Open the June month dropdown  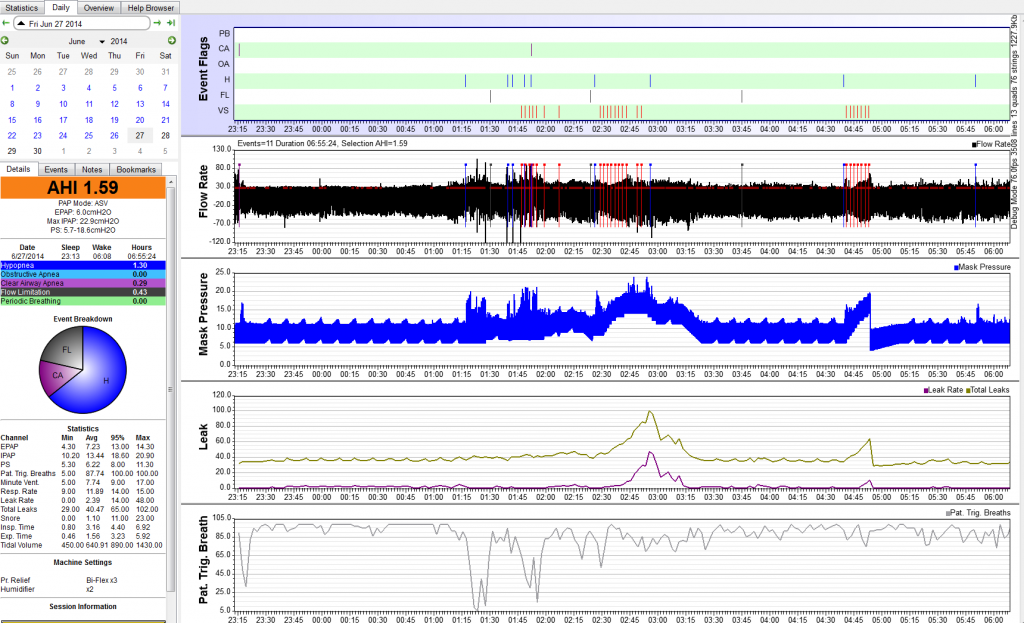pos(103,41)
